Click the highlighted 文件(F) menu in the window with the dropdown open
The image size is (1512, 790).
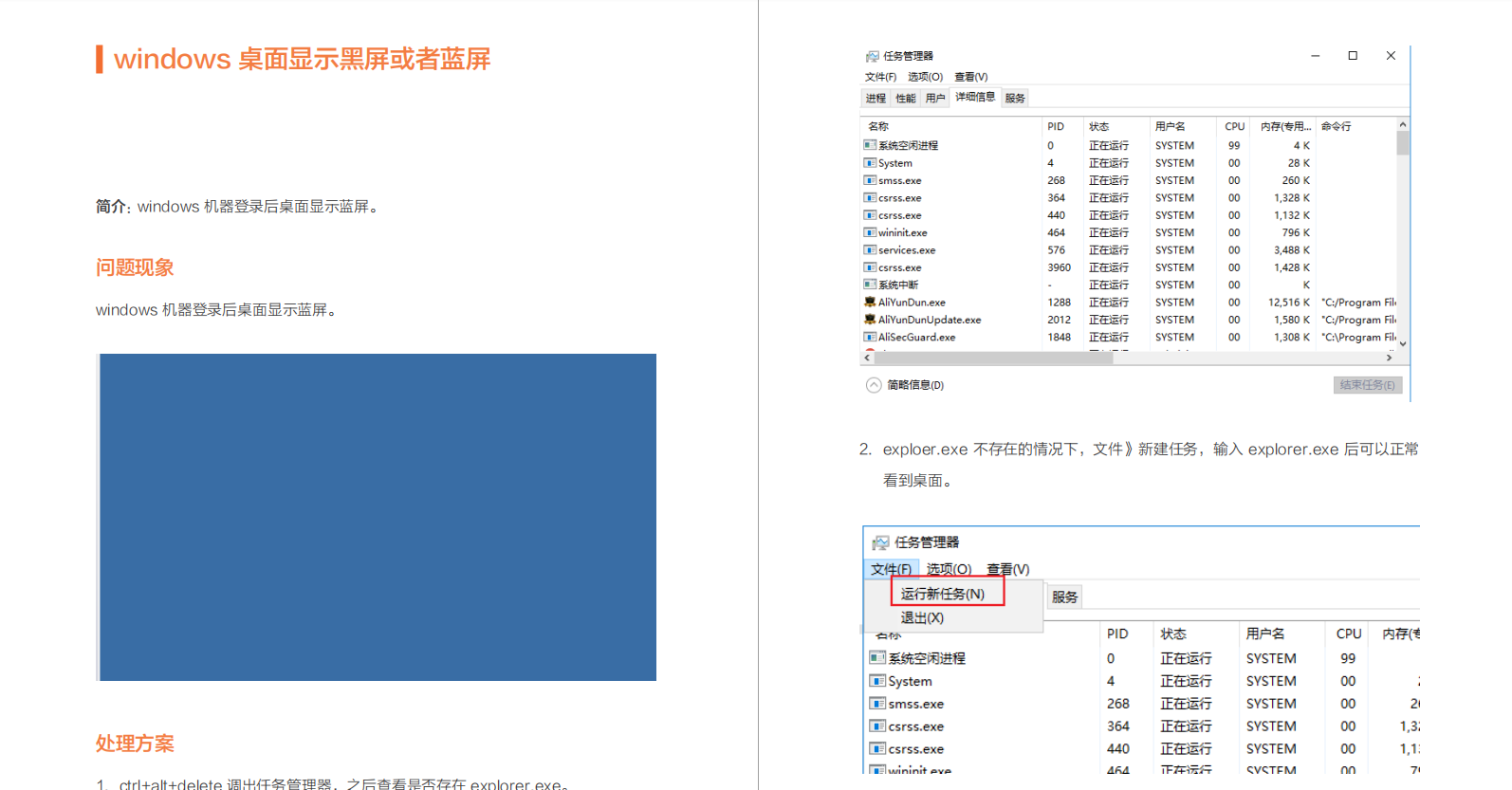[x=892, y=569]
